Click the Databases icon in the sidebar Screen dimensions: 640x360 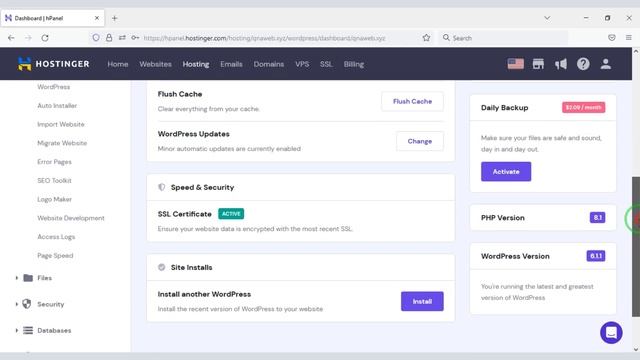coord(28,330)
